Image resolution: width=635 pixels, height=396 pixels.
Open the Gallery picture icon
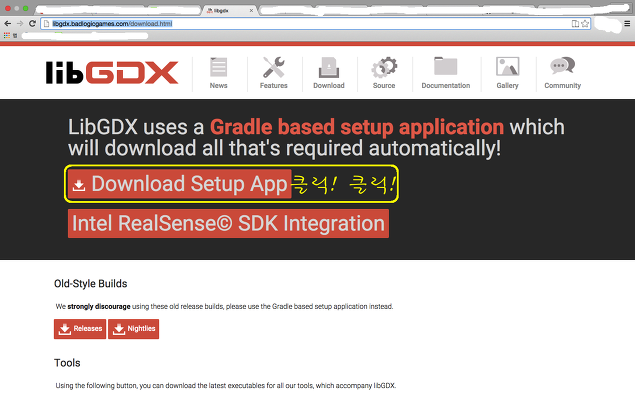click(507, 66)
